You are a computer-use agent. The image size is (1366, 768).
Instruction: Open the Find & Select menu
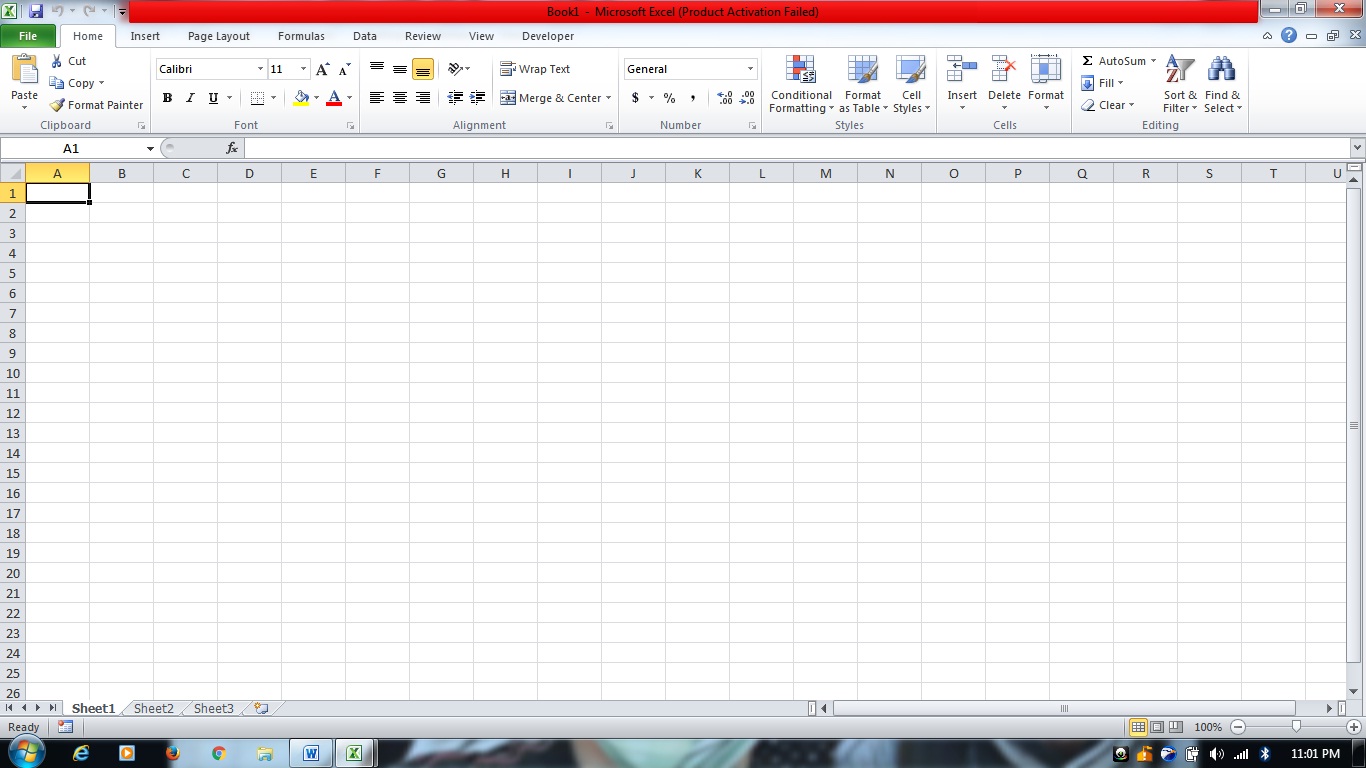(1222, 84)
